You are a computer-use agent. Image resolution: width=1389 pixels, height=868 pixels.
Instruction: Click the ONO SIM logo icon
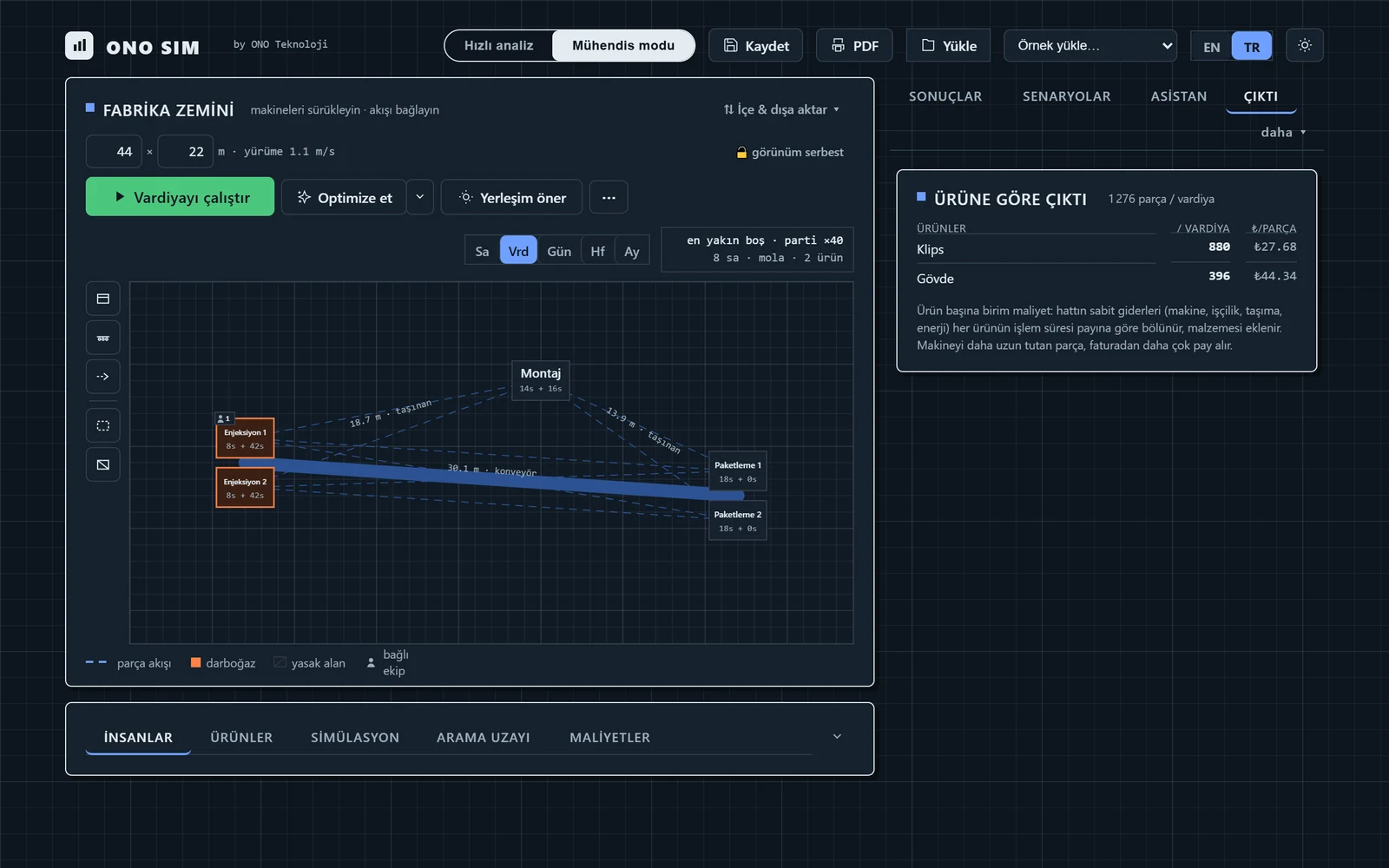79,45
